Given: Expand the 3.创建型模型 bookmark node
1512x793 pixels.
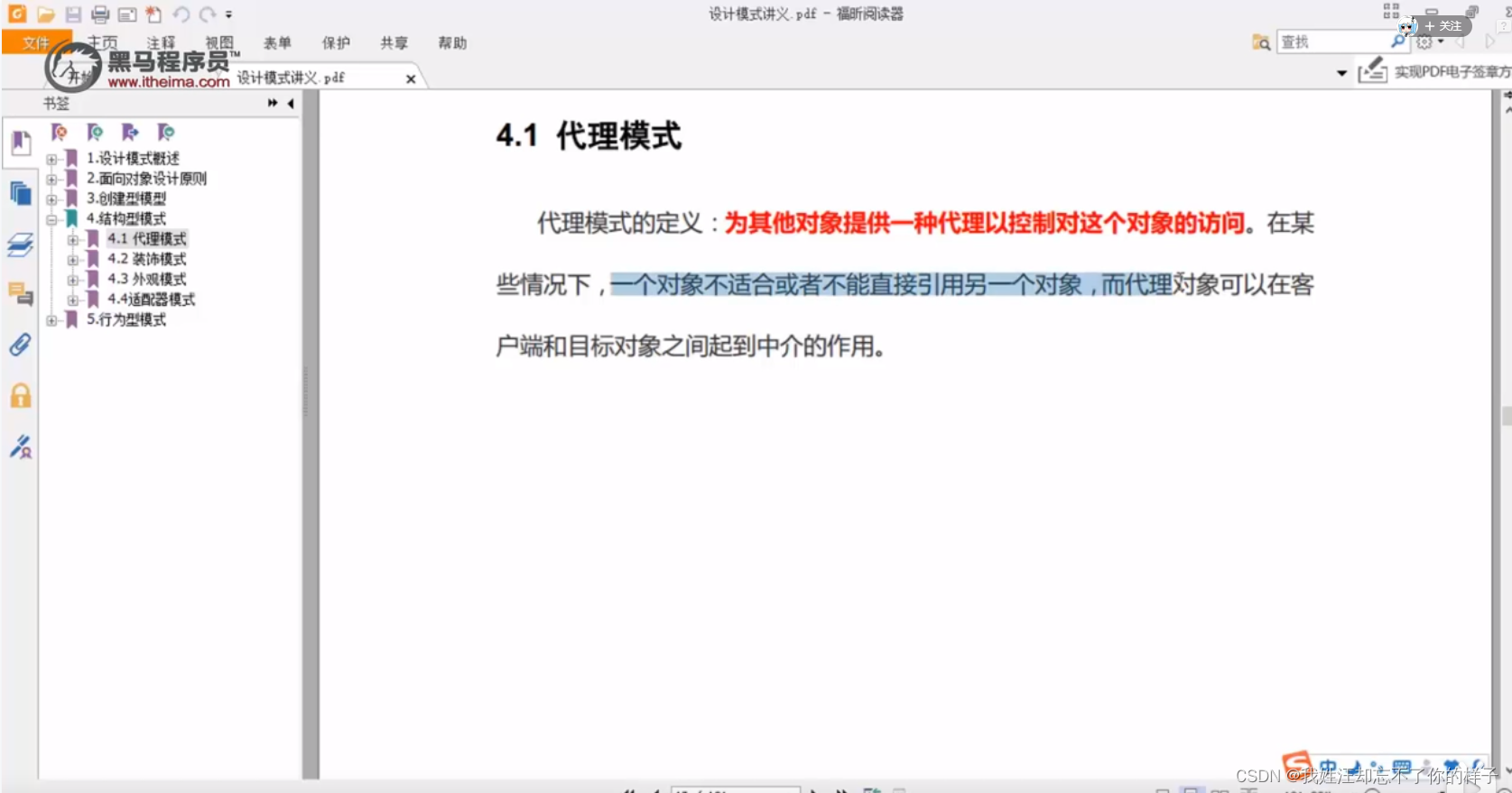Looking at the screenshot, I should (51, 198).
